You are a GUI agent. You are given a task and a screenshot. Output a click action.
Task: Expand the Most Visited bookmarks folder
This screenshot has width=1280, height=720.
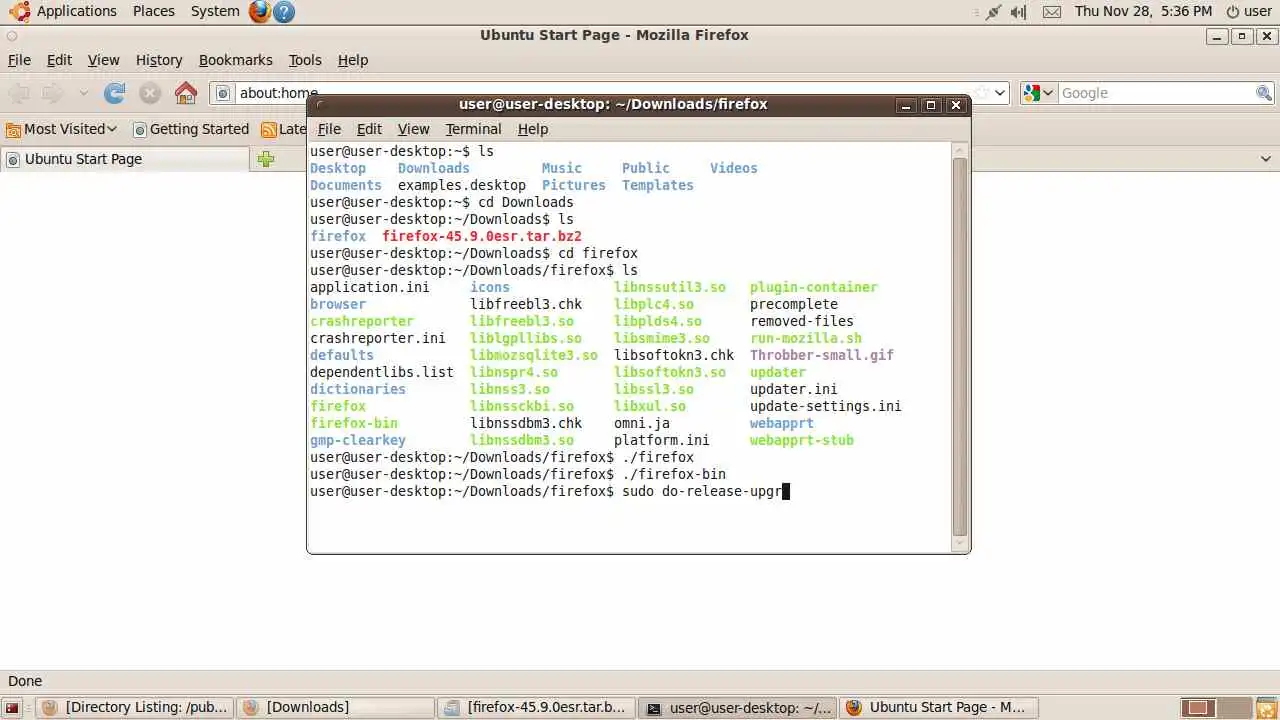point(61,129)
